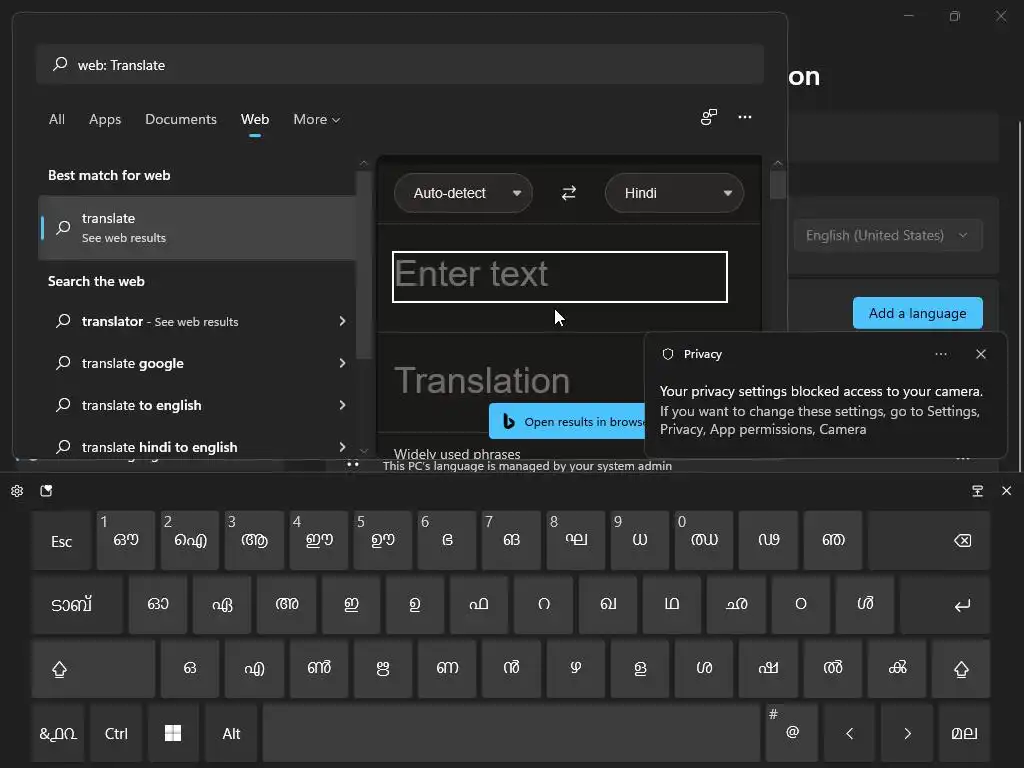Tap the right arrow key
The height and width of the screenshot is (768, 1024).
point(907,733)
